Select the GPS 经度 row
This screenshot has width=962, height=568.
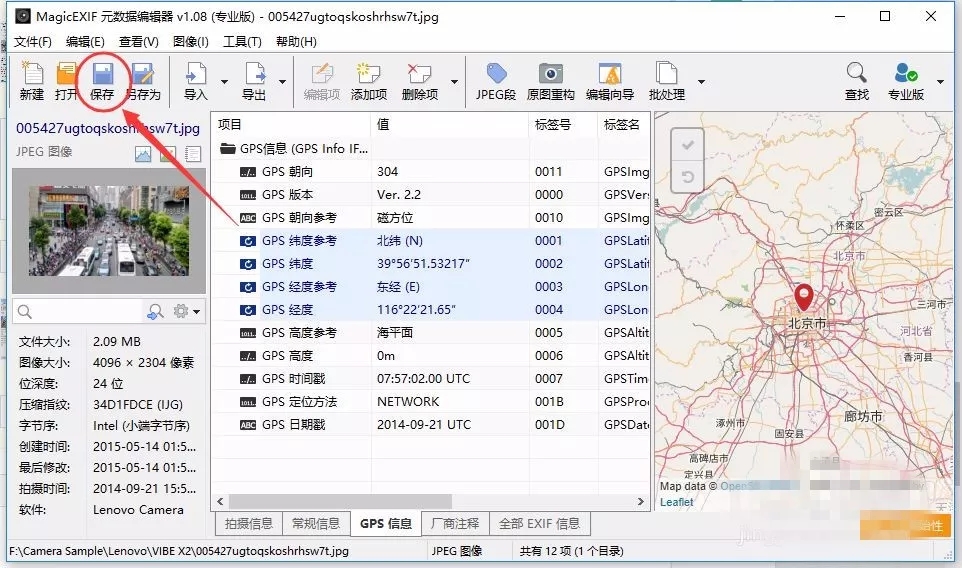tap(431, 310)
